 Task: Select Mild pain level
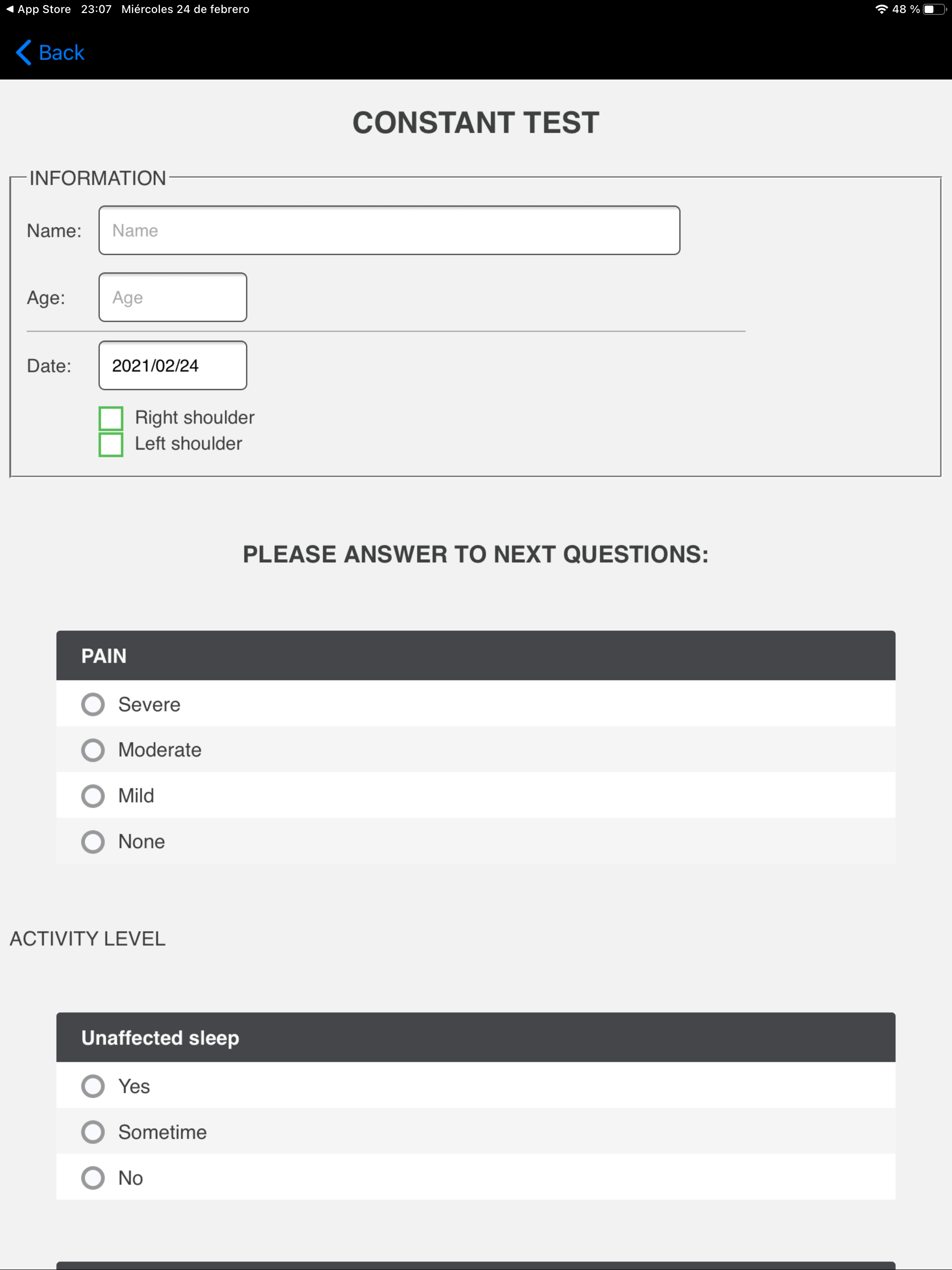point(93,796)
